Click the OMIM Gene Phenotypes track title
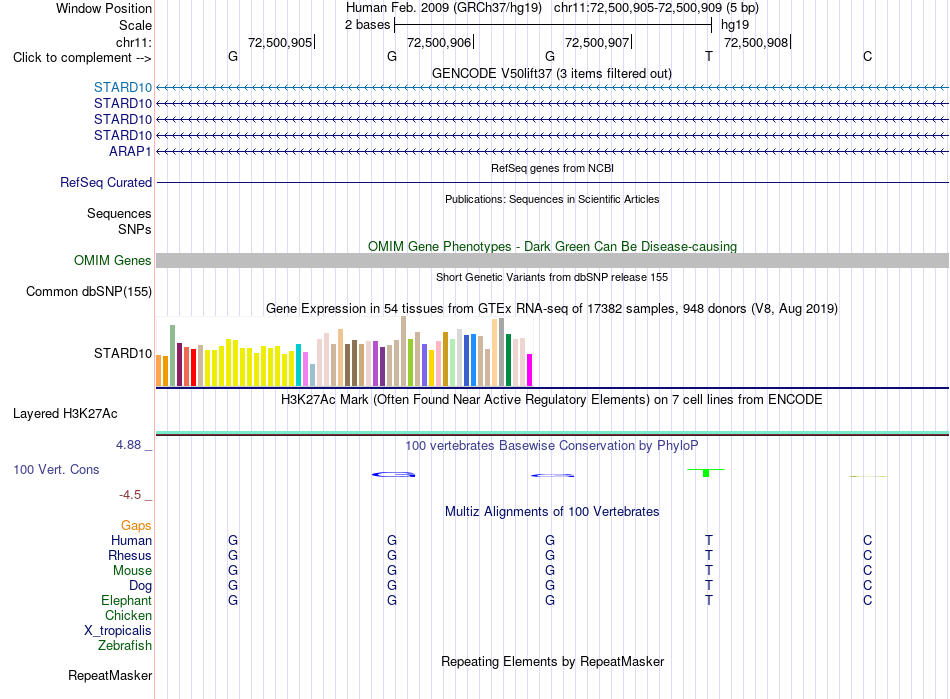 [x=553, y=247]
